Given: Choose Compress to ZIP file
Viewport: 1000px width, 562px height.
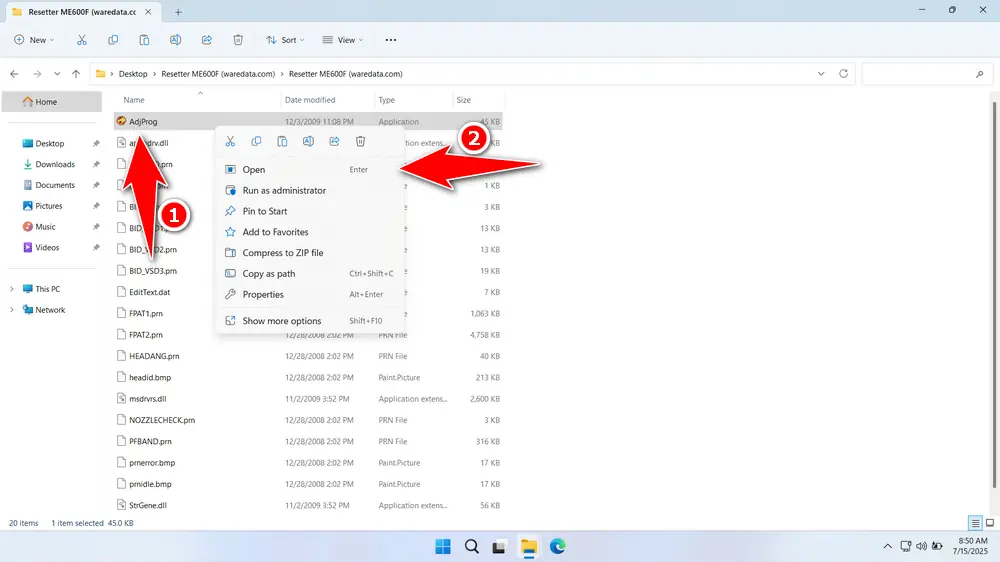Looking at the screenshot, I should 310,253.
